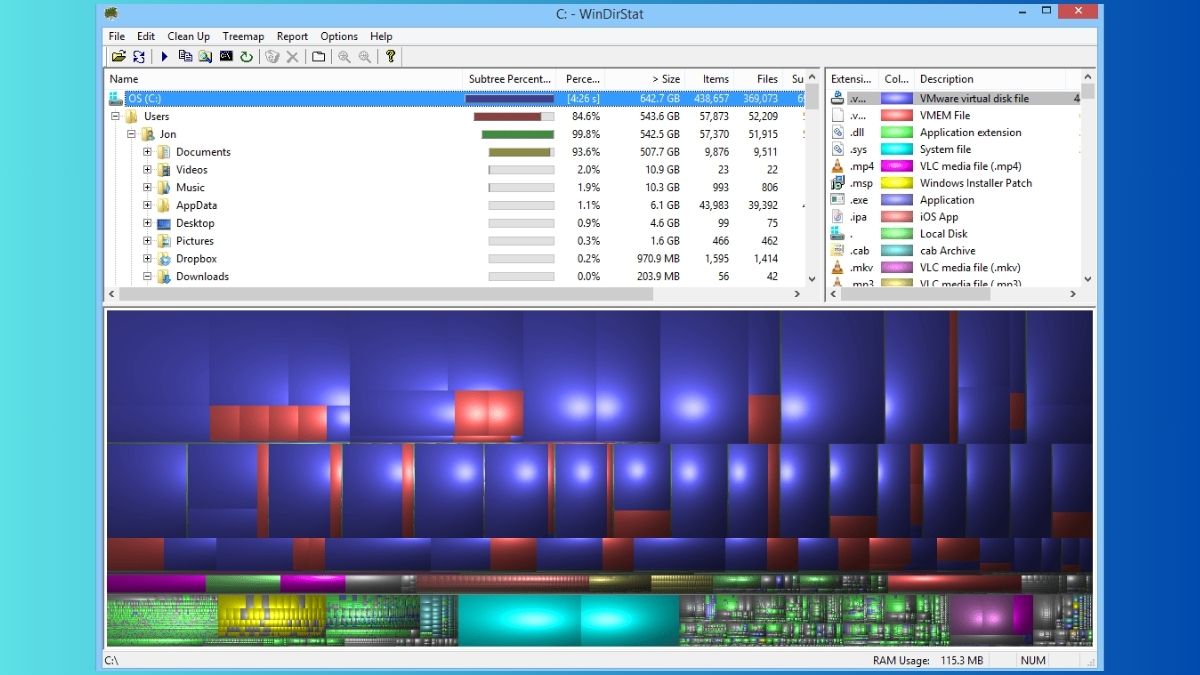
Task: Click the first magnifier Zoom In icon
Action: tap(344, 57)
